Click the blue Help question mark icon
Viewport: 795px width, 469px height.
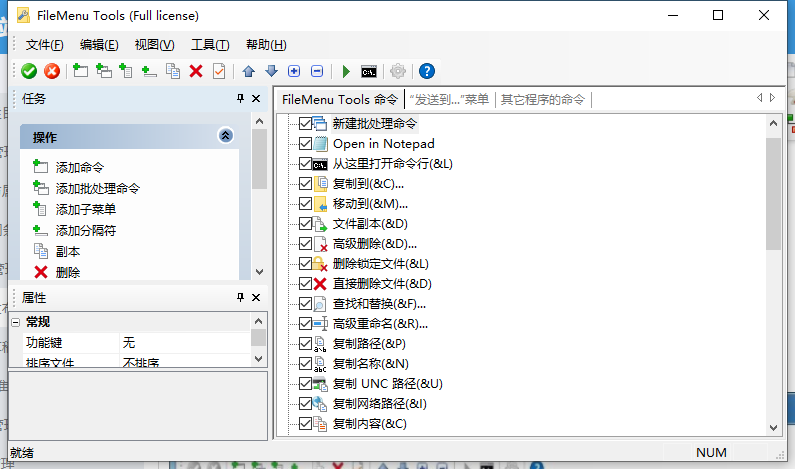427,71
